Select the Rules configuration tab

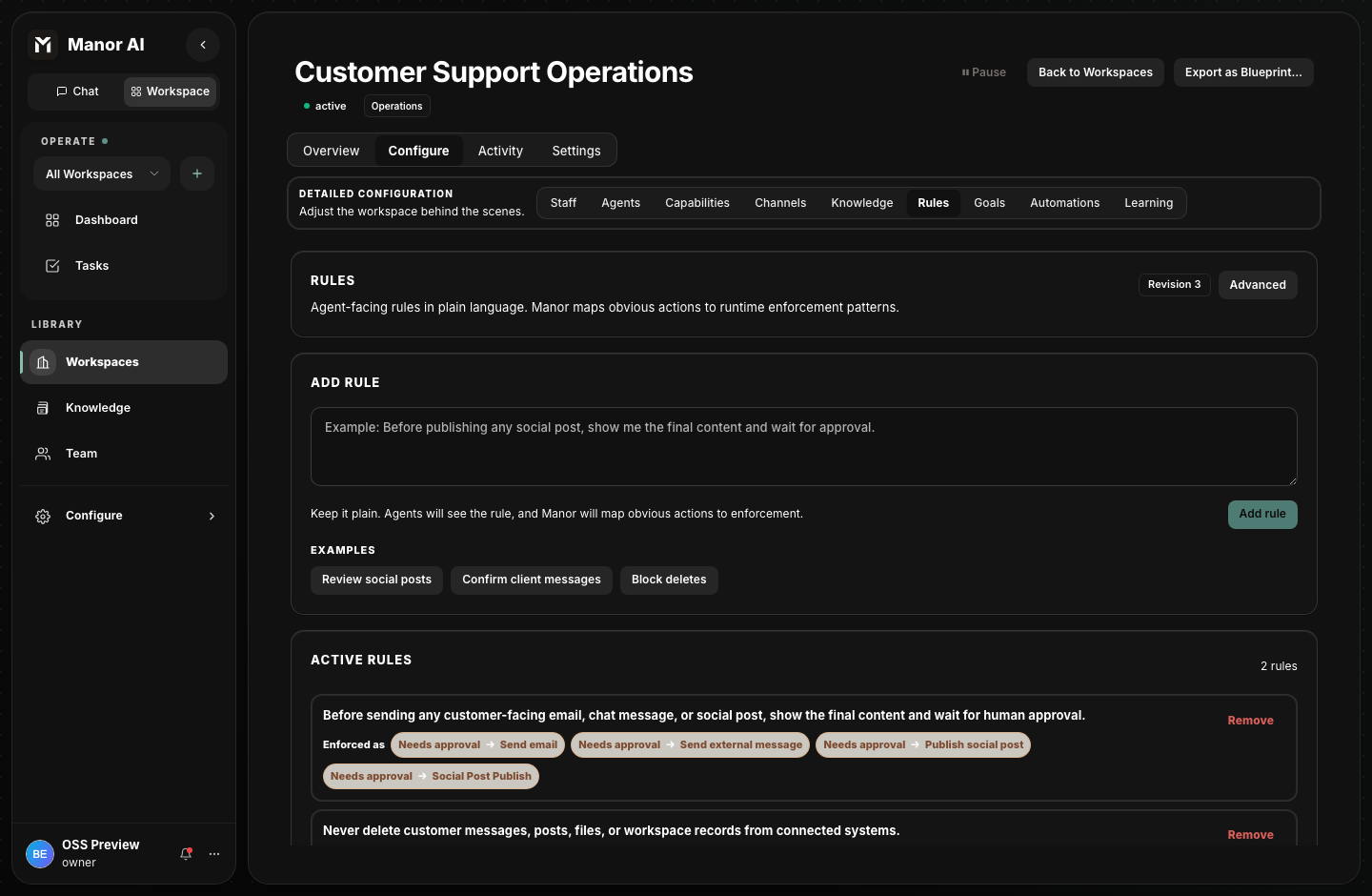[934, 203]
